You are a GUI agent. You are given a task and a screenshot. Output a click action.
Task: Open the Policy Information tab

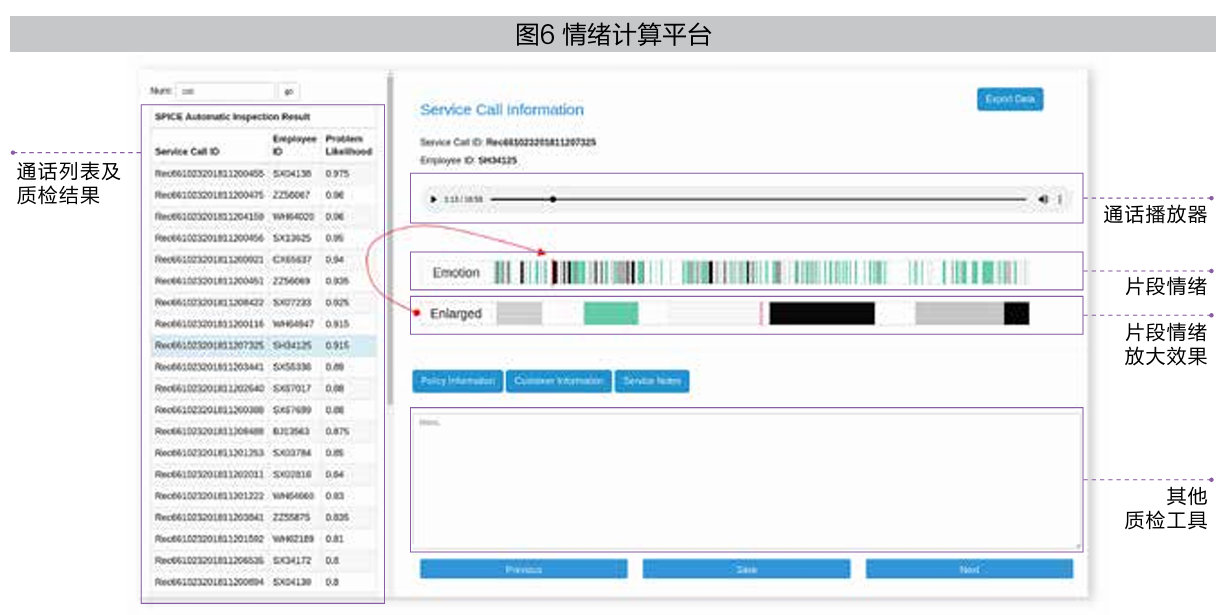[x=457, y=381]
